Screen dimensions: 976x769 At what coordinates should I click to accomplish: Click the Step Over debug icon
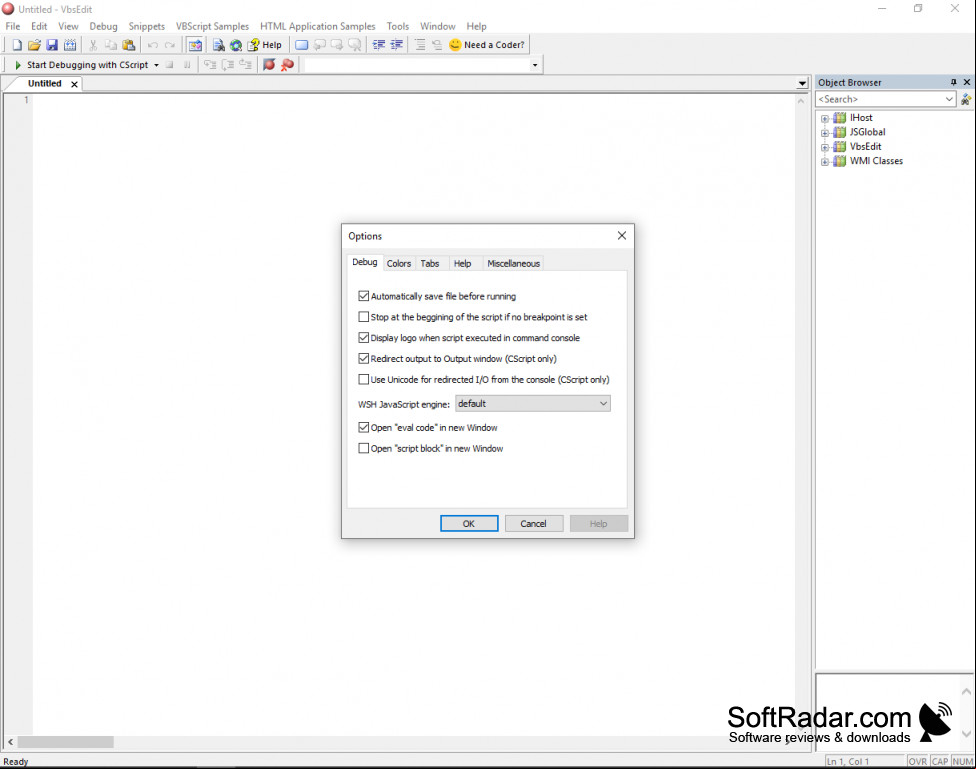point(228,65)
